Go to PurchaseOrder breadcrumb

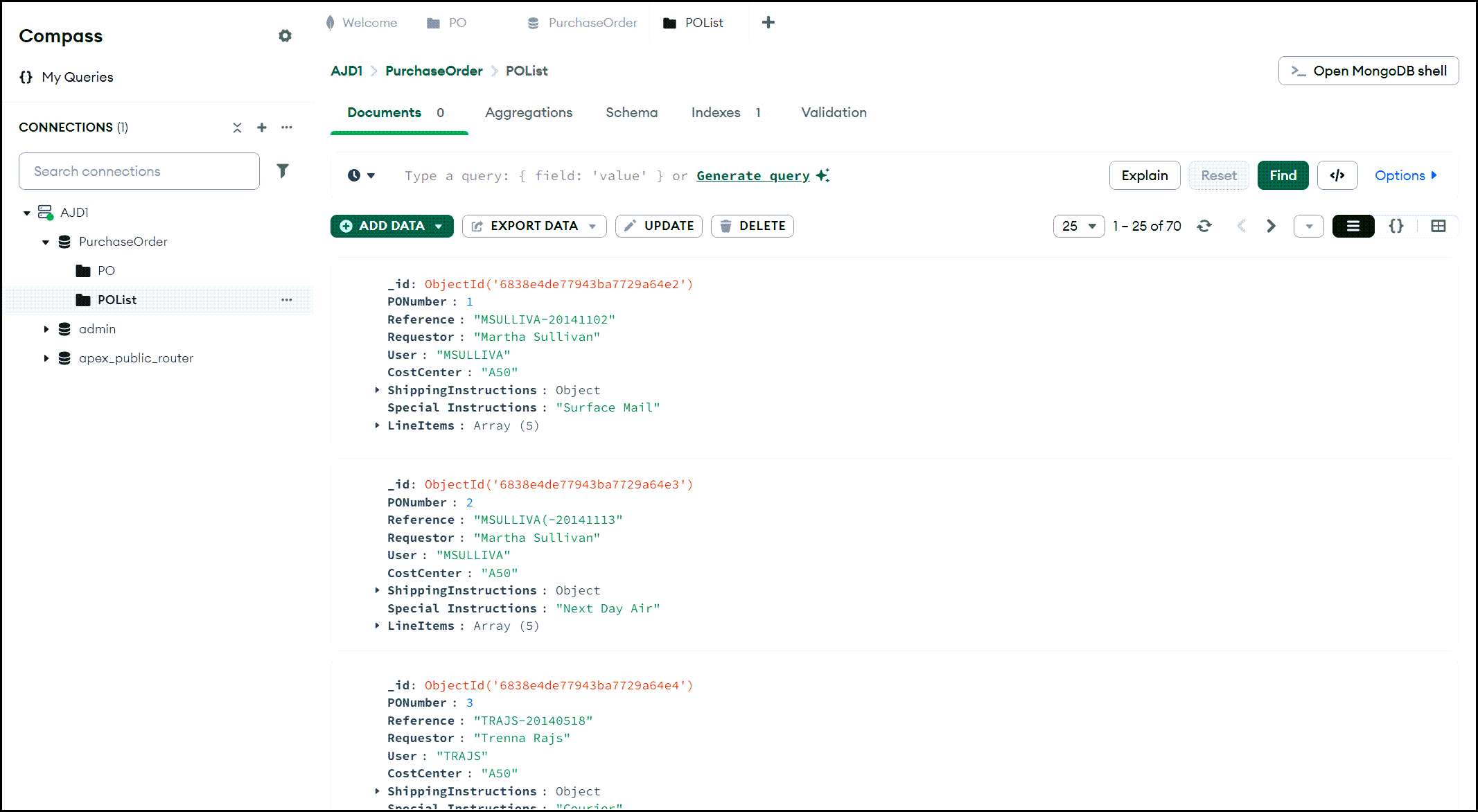click(434, 71)
